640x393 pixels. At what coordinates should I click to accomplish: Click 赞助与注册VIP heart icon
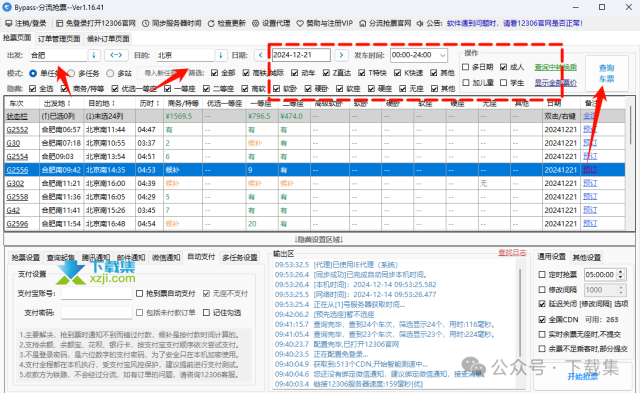point(300,23)
